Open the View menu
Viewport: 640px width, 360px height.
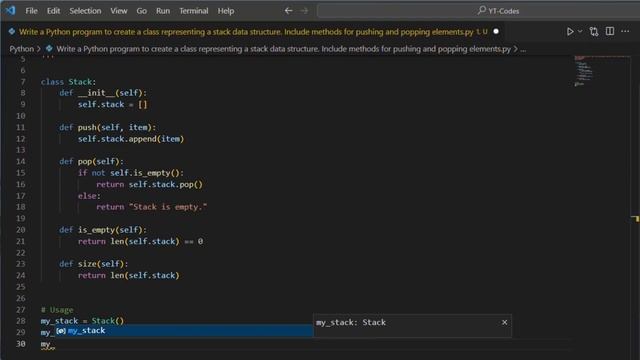(119, 11)
